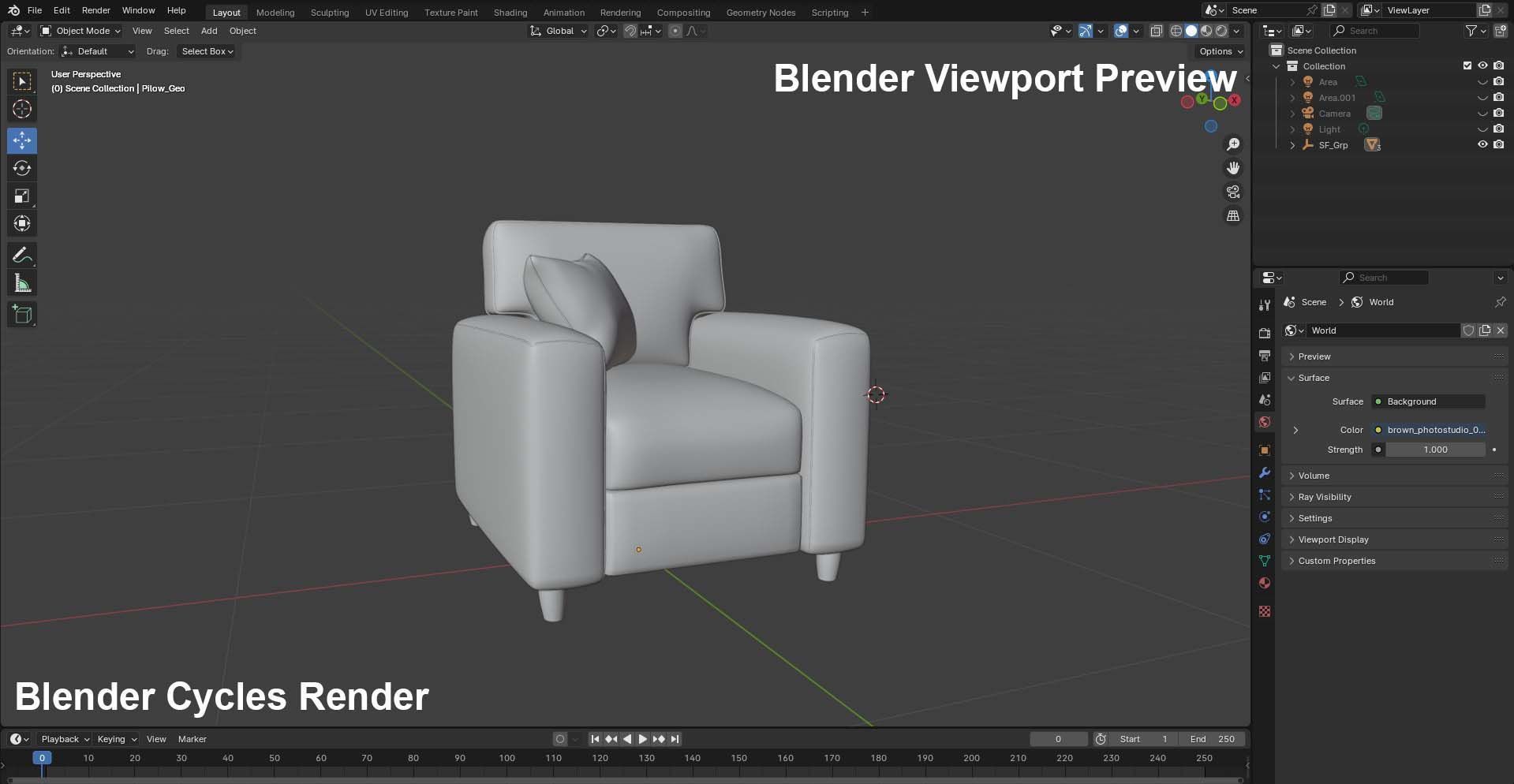Uncheck the Collection exclude checkbox
The width and height of the screenshot is (1514, 784).
pyautogui.click(x=1467, y=65)
